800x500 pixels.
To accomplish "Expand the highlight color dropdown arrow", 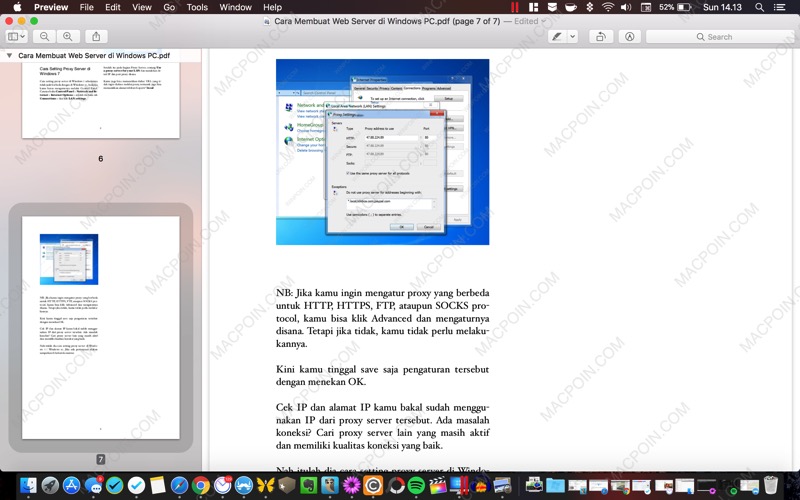I will pyautogui.click(x=572, y=37).
